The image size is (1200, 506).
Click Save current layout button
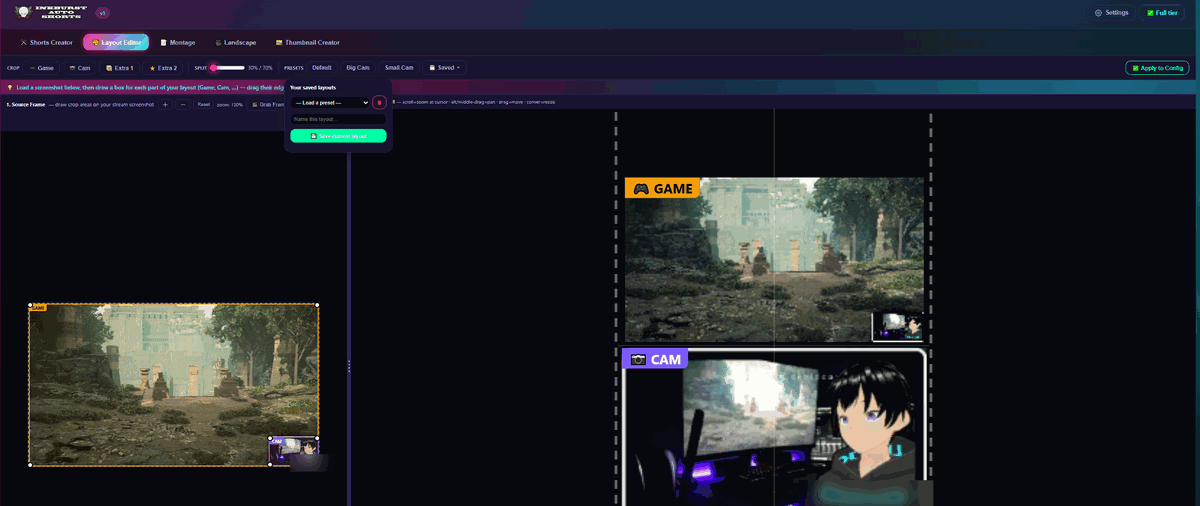tap(338, 136)
